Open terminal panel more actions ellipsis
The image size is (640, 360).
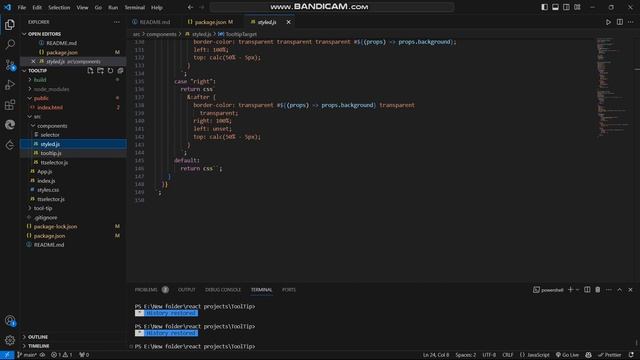click(x=609, y=290)
